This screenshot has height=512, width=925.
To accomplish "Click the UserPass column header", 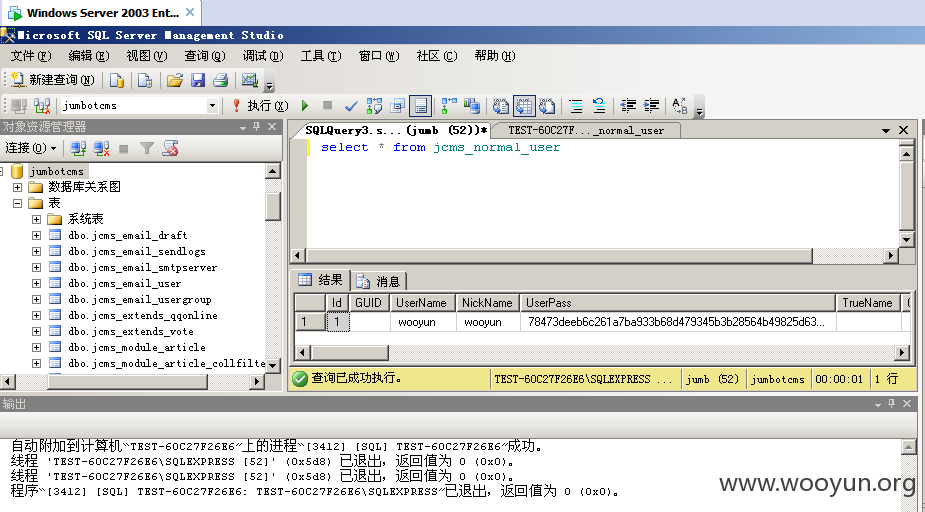I will coord(678,303).
